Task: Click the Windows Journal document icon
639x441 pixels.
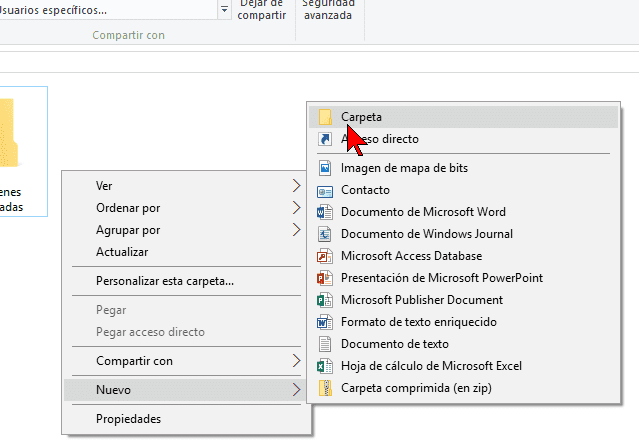Action: pos(323,234)
